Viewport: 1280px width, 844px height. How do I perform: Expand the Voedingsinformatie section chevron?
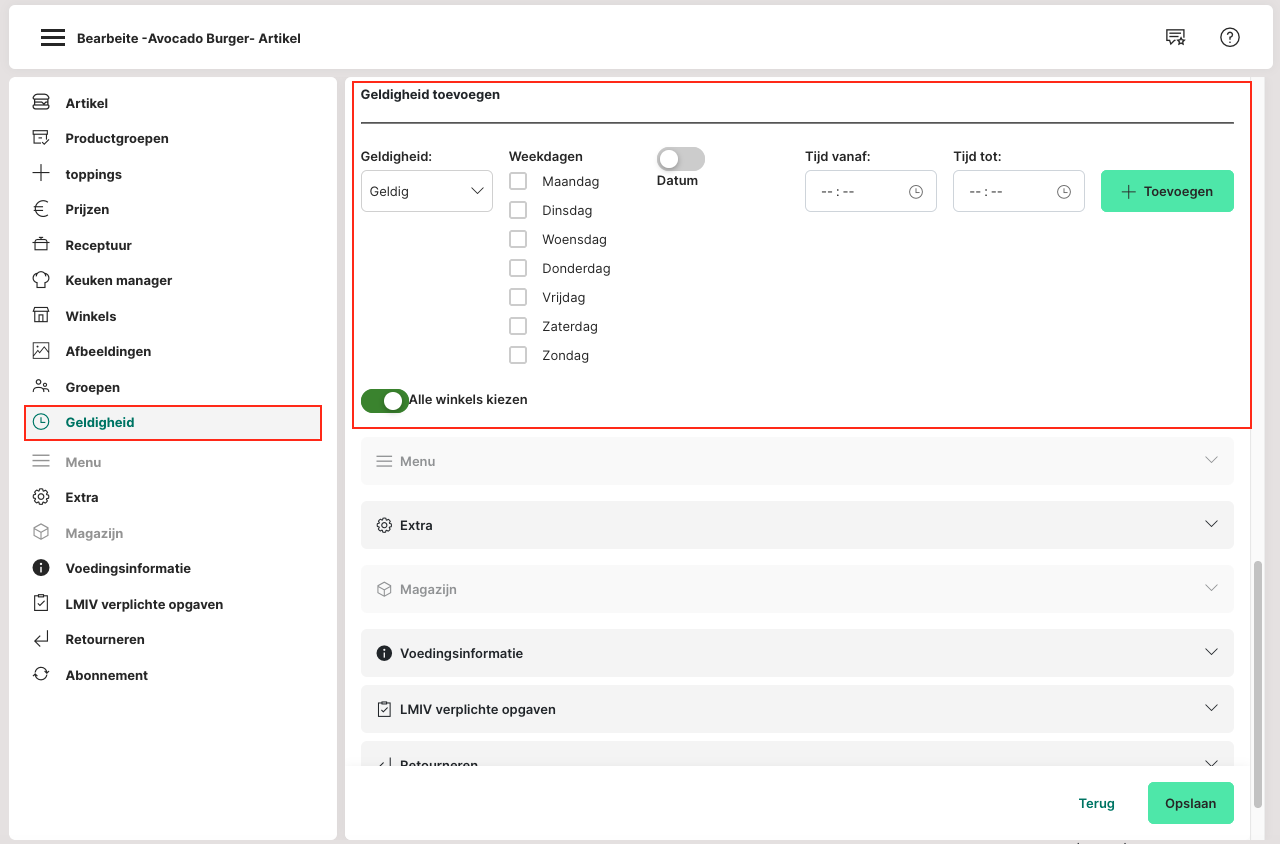pyautogui.click(x=1211, y=652)
